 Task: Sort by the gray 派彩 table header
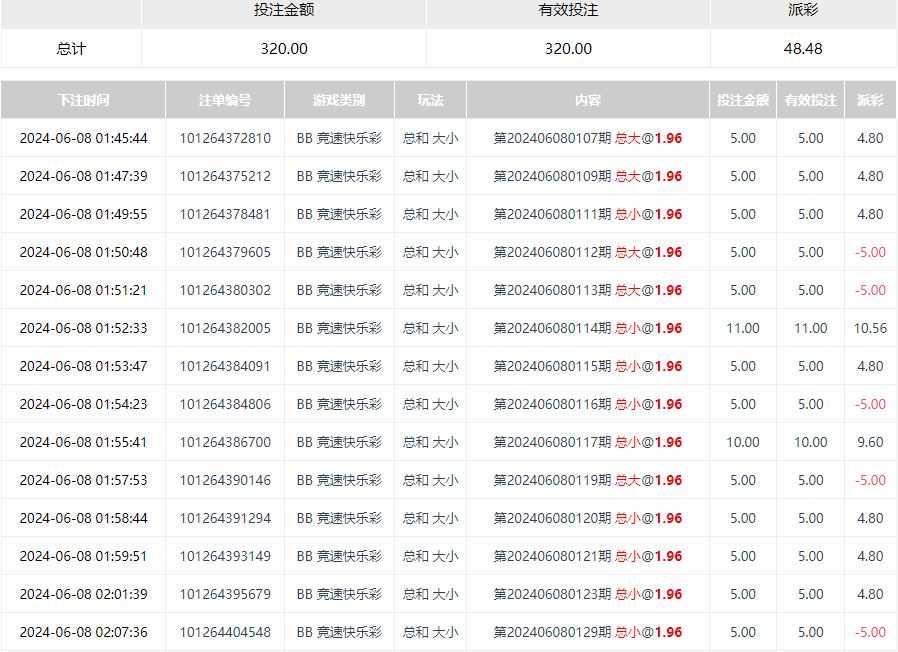tap(870, 100)
